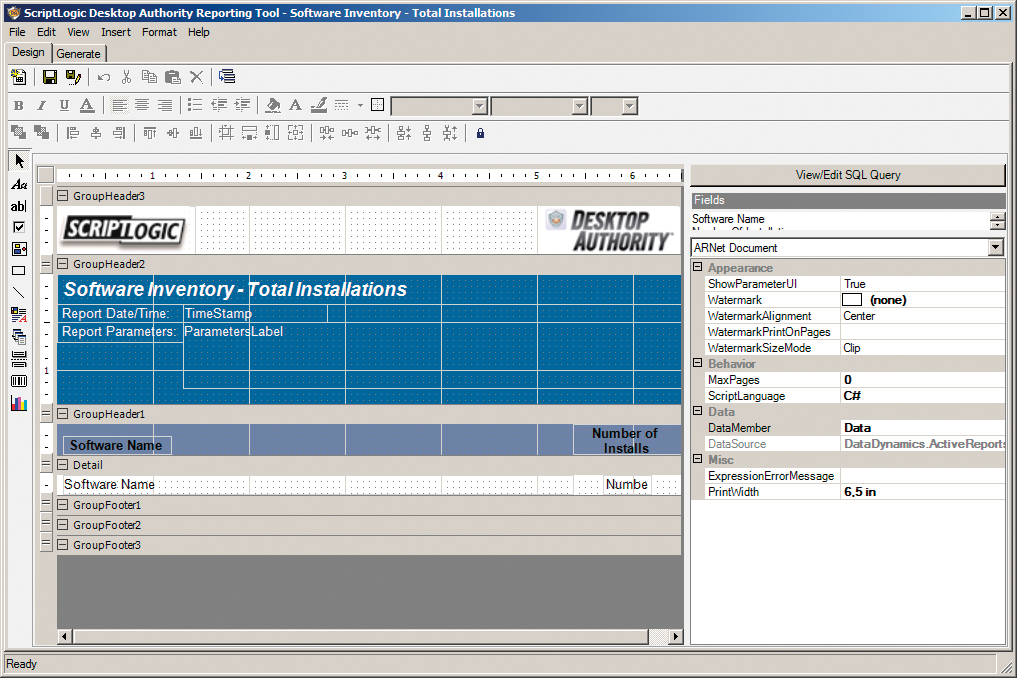Click the Bring to Front icon
Viewport: 1017px width, 678px height.
(19, 133)
